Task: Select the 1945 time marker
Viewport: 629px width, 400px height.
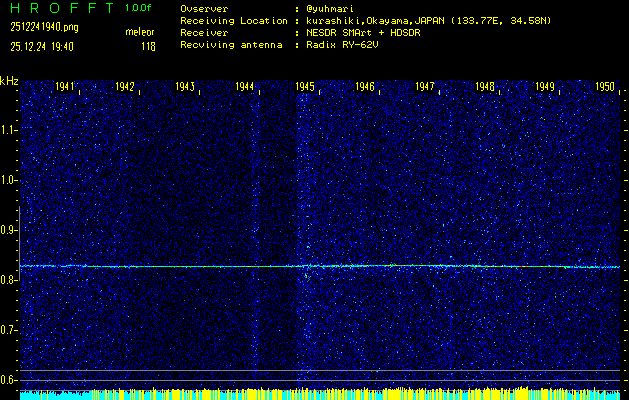Action: (305, 88)
